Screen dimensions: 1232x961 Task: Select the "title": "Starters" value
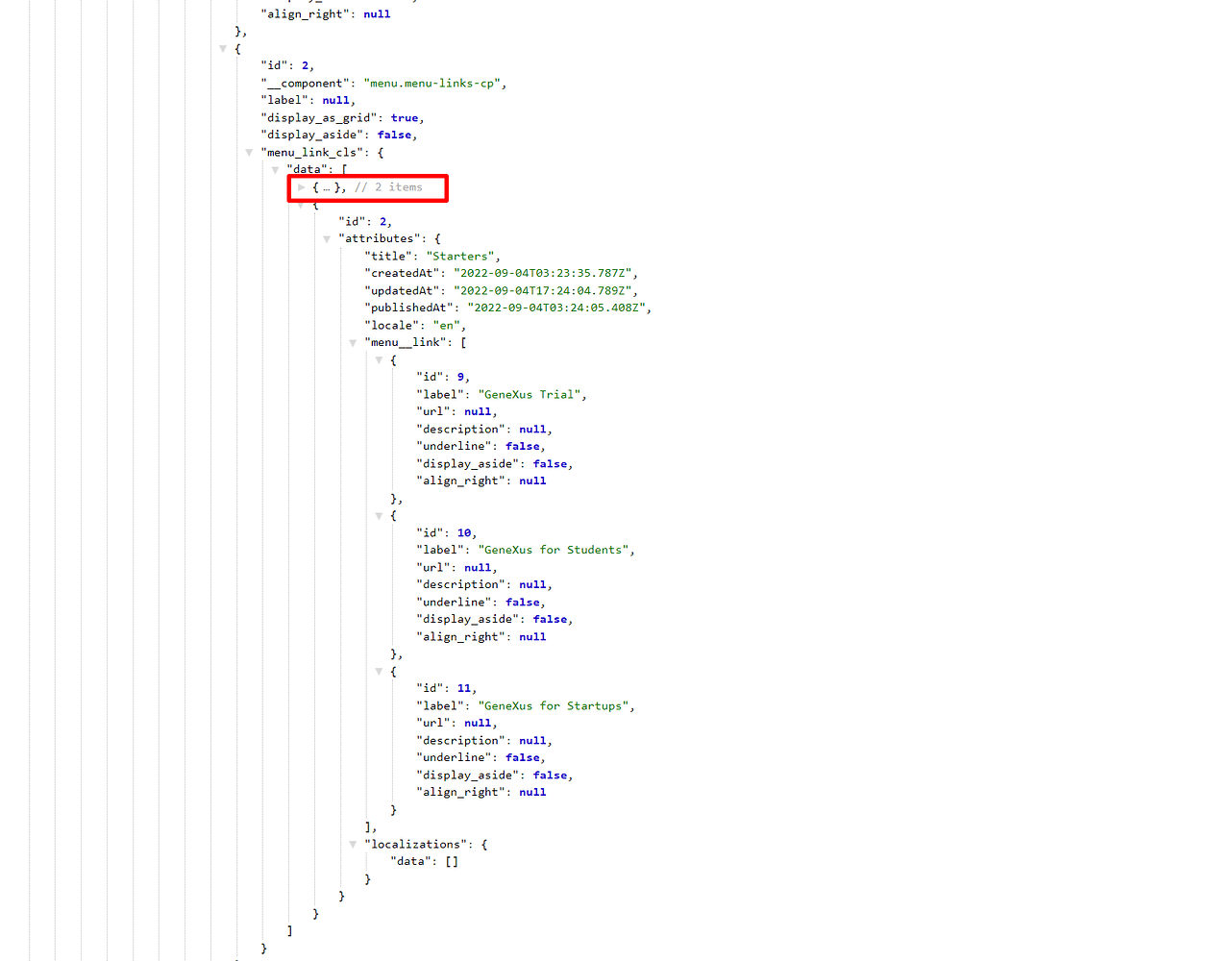[460, 256]
